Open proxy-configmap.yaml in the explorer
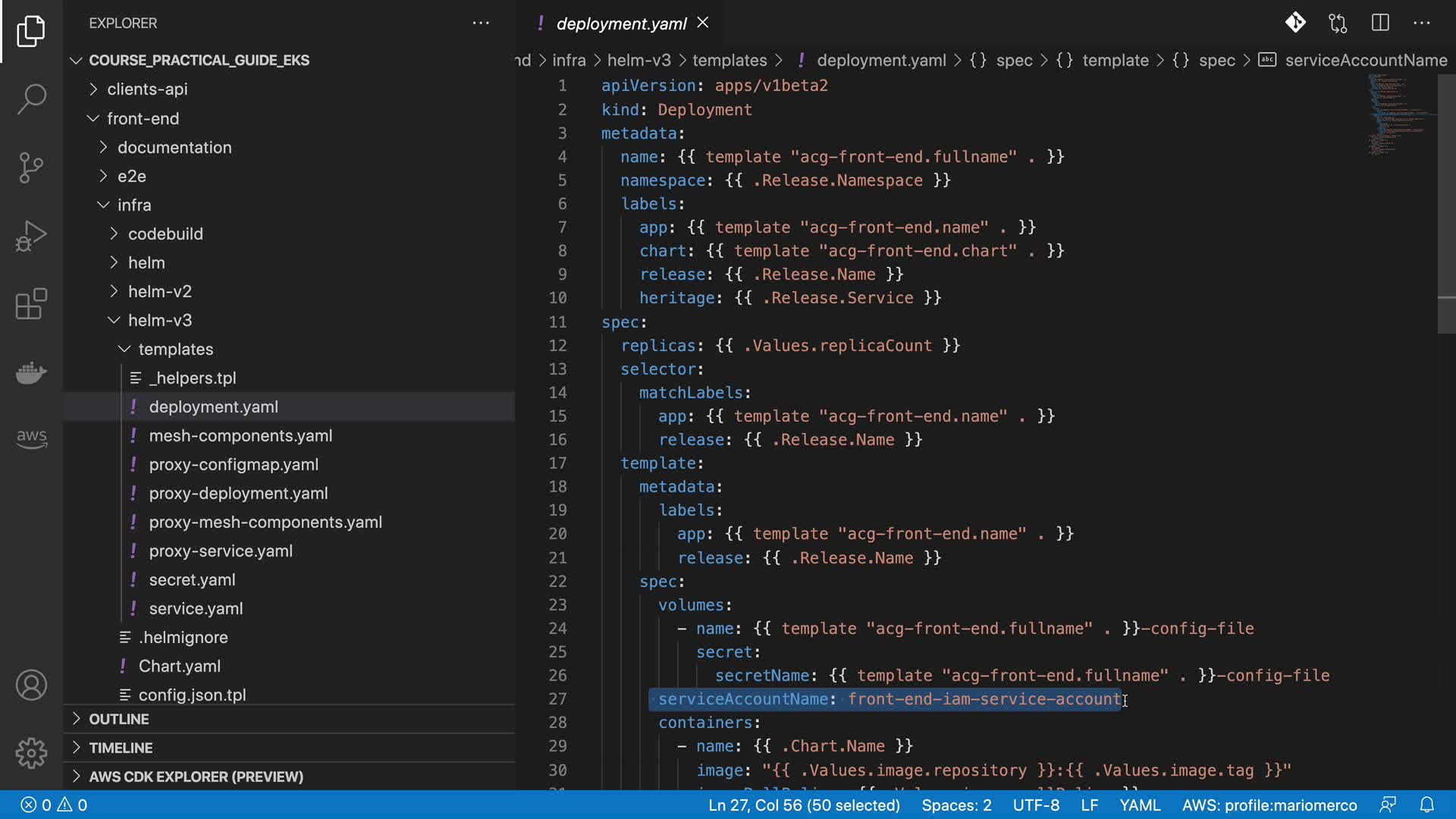 [x=234, y=465]
